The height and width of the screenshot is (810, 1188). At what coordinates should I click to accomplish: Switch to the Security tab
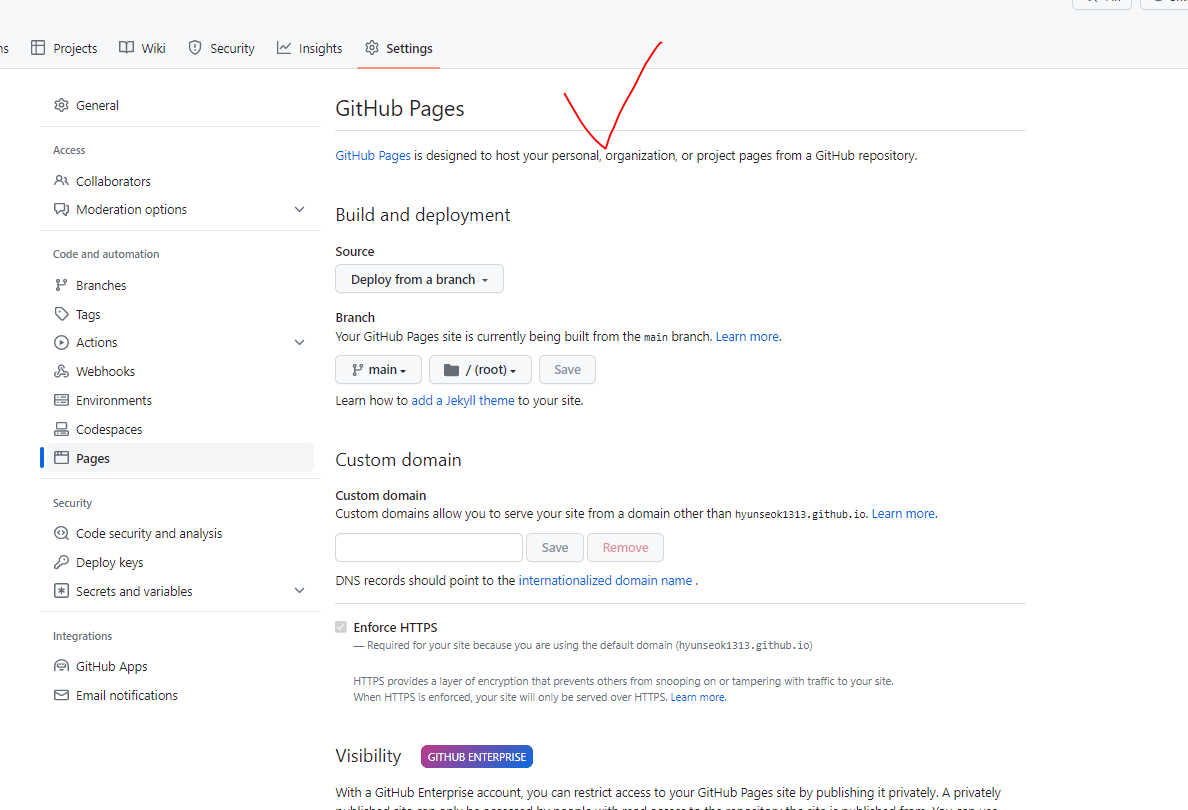[221, 48]
